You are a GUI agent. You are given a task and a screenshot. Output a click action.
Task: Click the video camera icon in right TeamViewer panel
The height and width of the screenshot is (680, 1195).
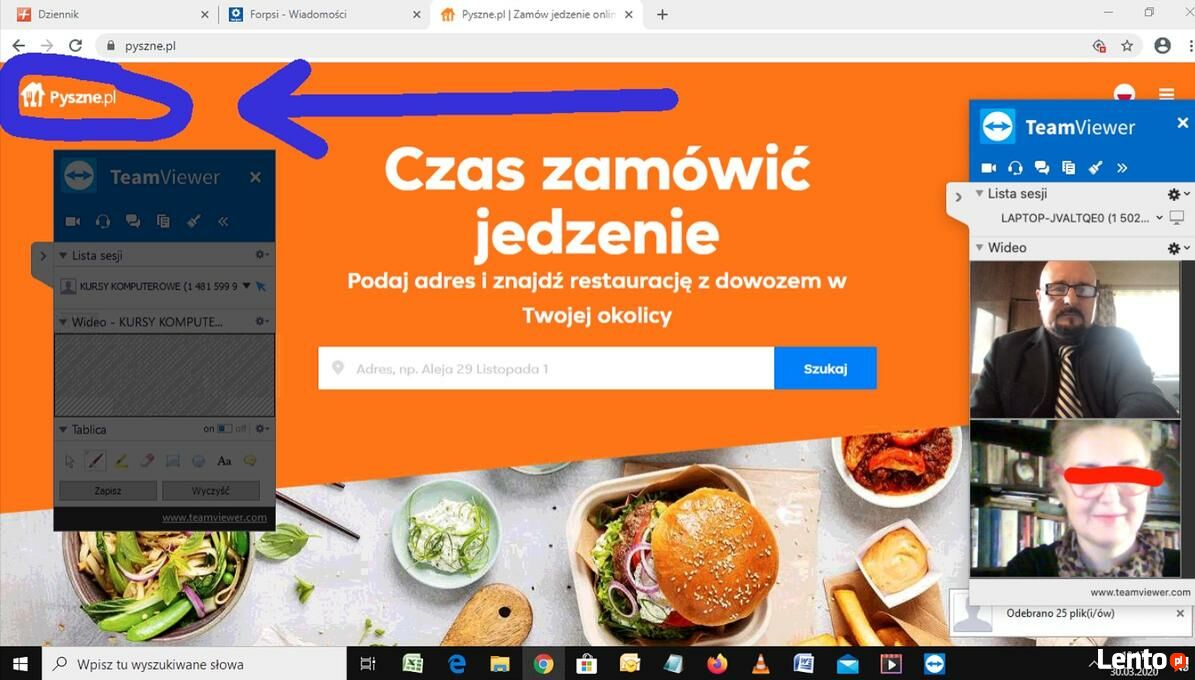pyautogui.click(x=988, y=168)
